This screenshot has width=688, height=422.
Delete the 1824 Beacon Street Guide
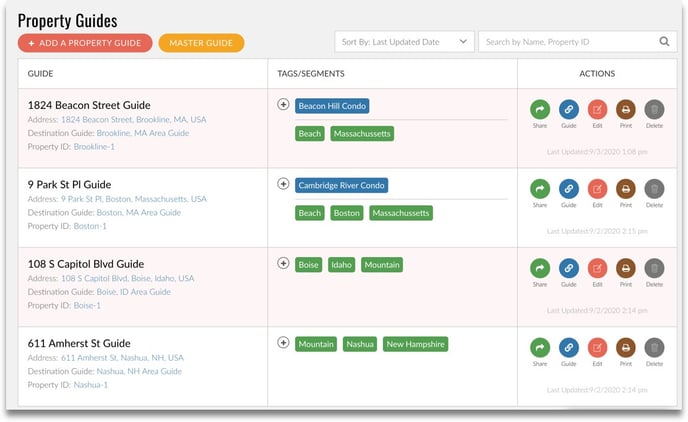pyautogui.click(x=654, y=109)
